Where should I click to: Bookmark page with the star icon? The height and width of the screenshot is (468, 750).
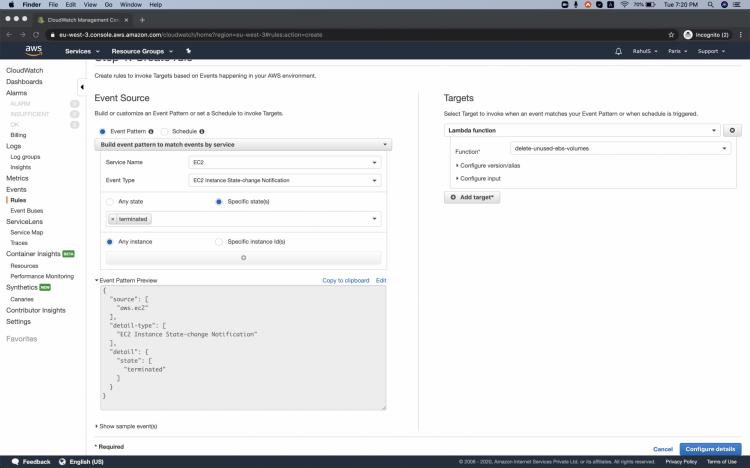pyautogui.click(x=671, y=34)
